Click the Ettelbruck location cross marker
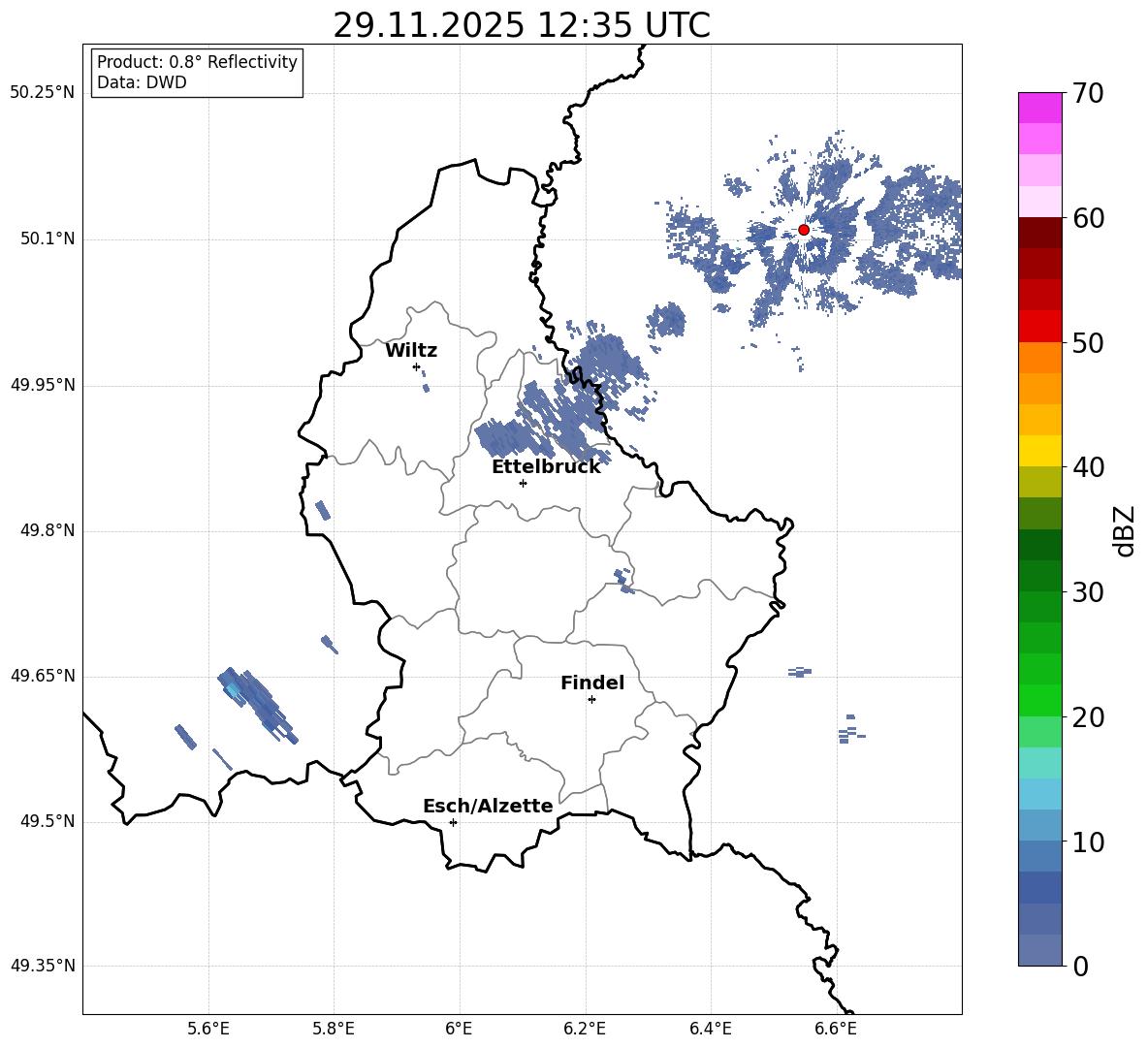The width and height of the screenshot is (1148, 1048). pos(523,483)
